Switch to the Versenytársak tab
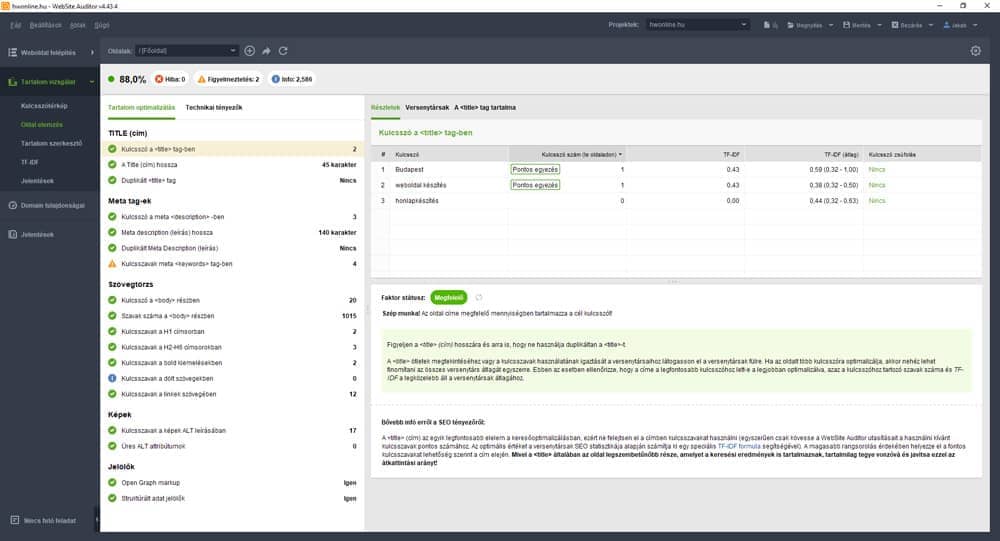Image resolution: width=1000 pixels, height=541 pixels. [x=427, y=107]
